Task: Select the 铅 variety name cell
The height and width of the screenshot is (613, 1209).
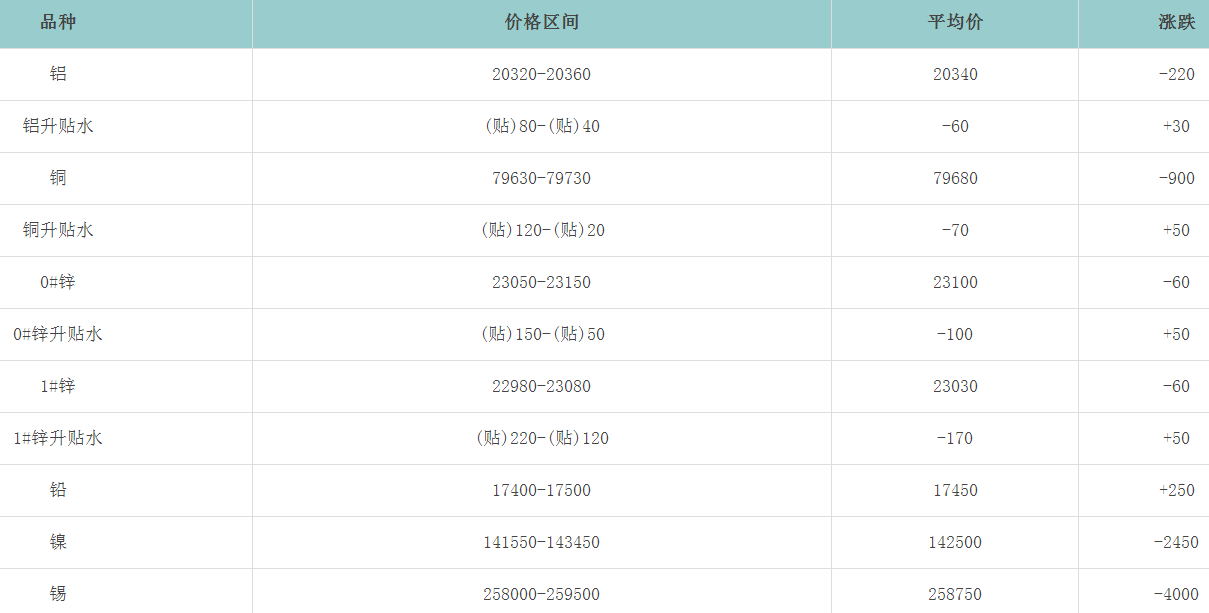Action: click(58, 490)
